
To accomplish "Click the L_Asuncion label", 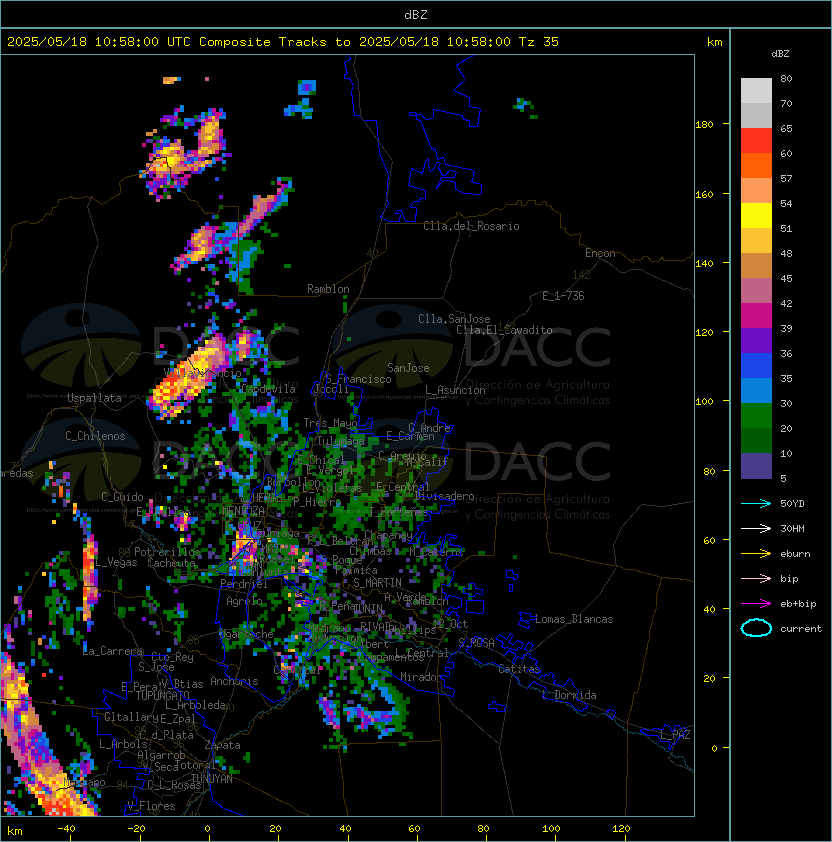I will (455, 390).
